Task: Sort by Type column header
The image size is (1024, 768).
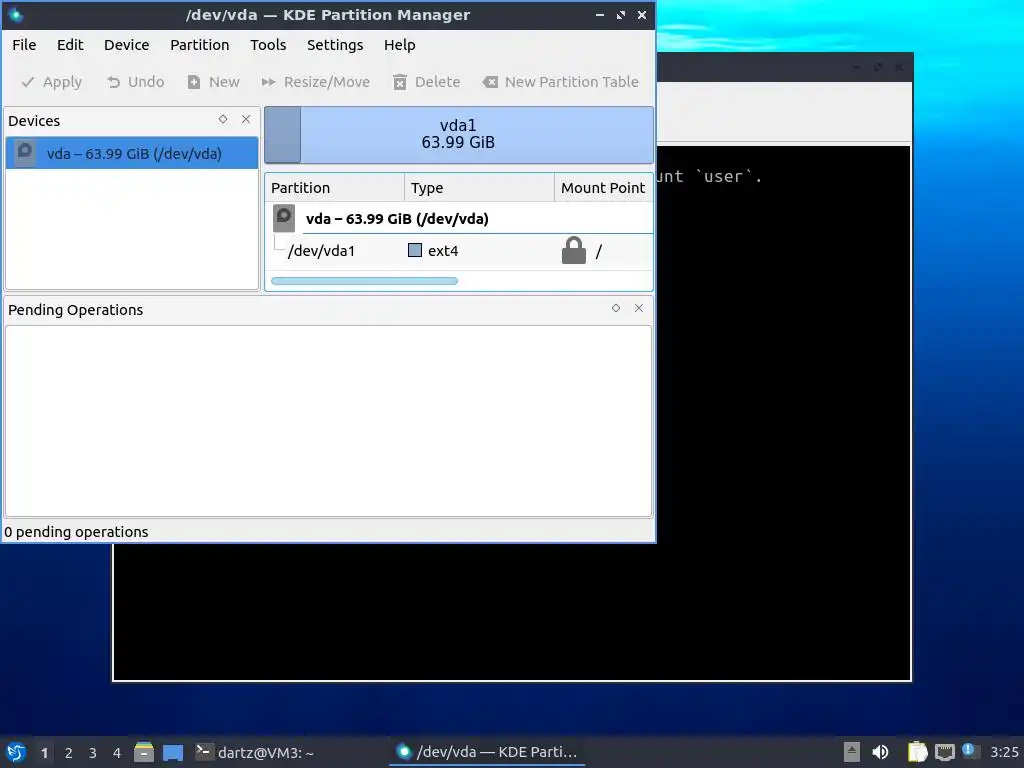Action: 479,188
